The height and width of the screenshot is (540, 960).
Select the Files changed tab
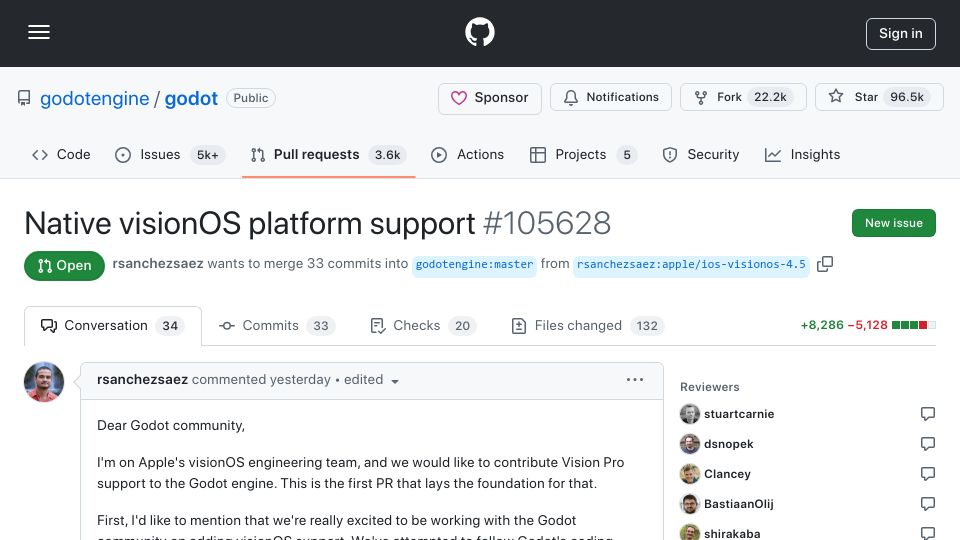[x=588, y=326]
